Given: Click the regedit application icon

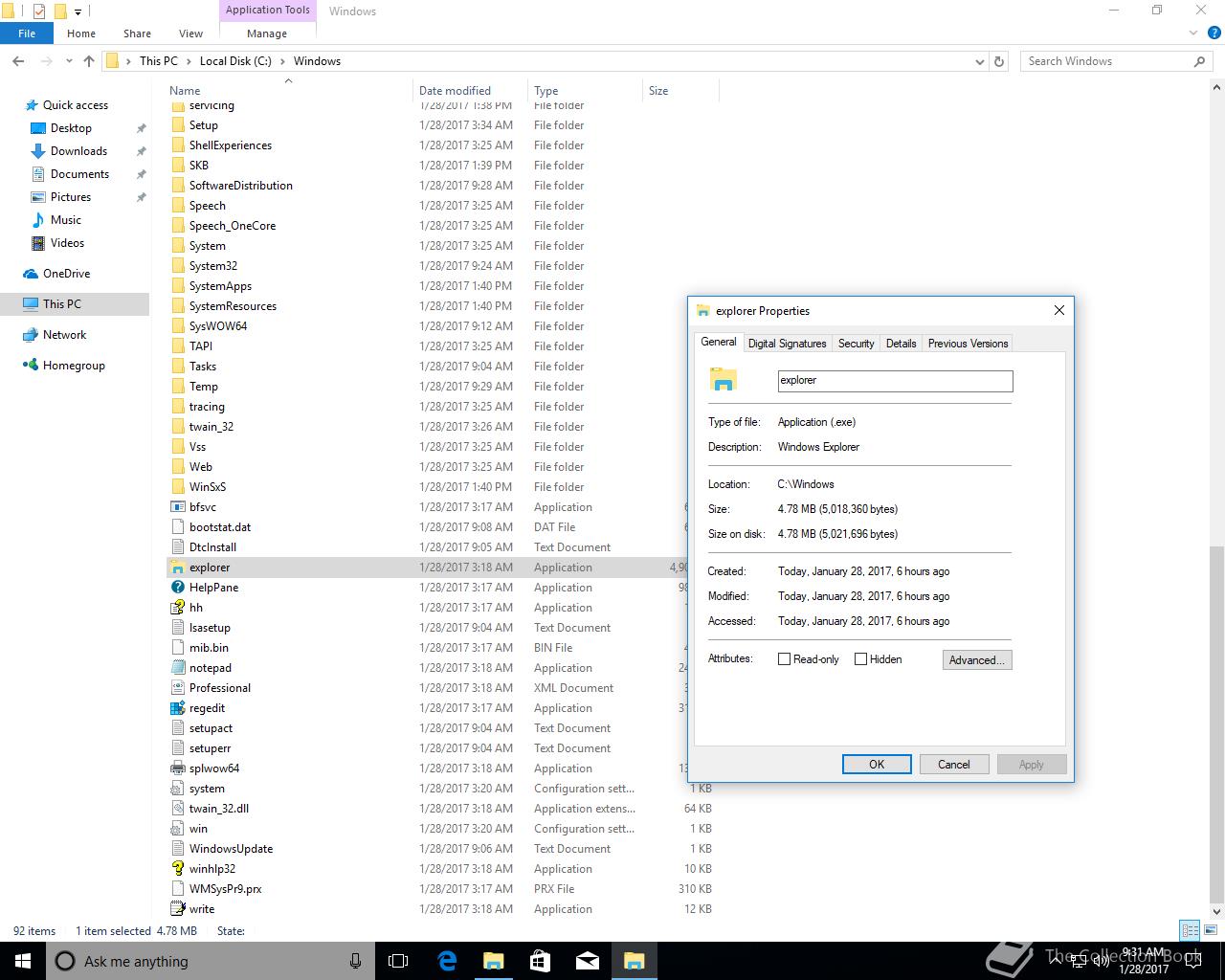Looking at the screenshot, I should [177, 708].
